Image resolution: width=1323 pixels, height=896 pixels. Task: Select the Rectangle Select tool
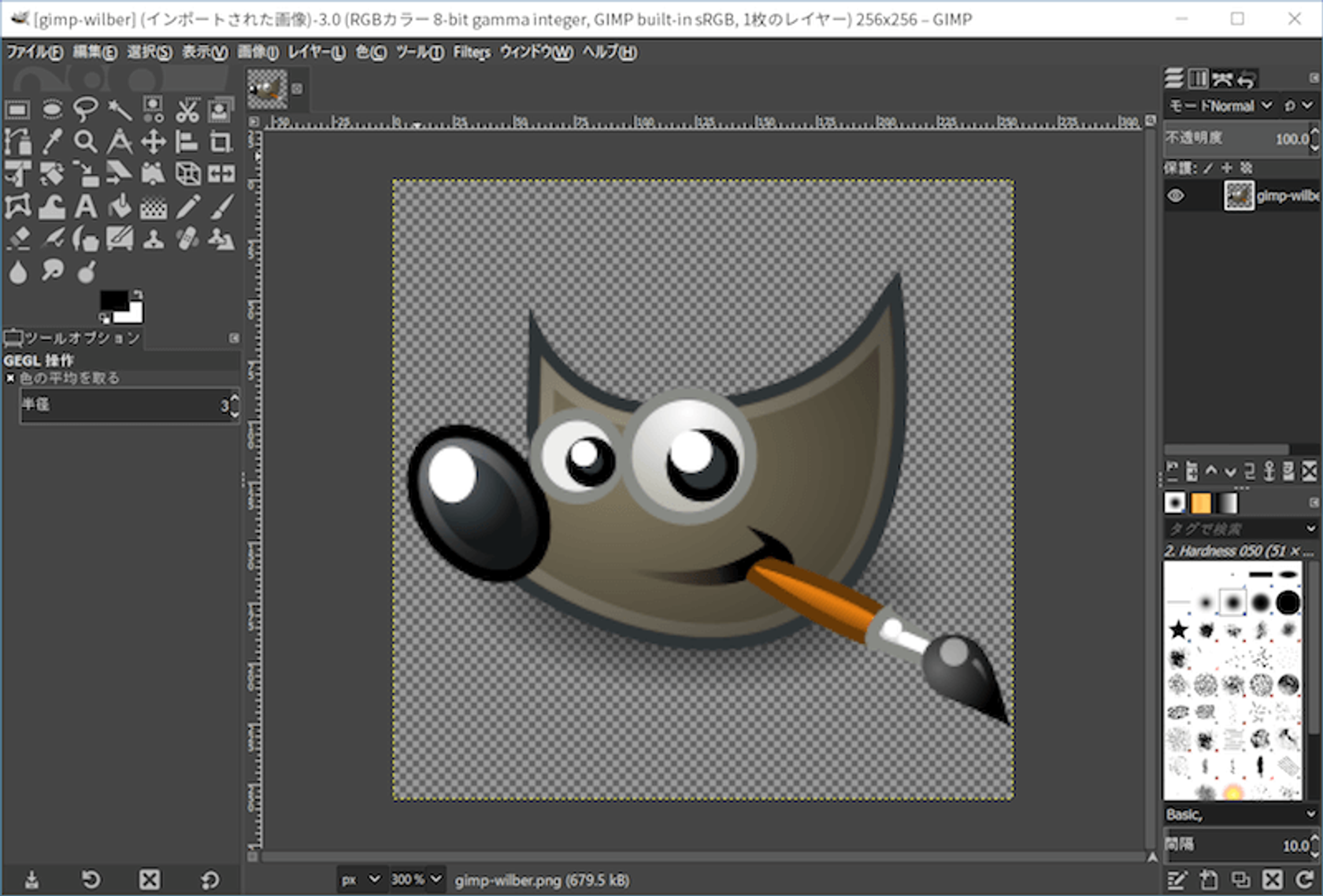tap(17, 109)
